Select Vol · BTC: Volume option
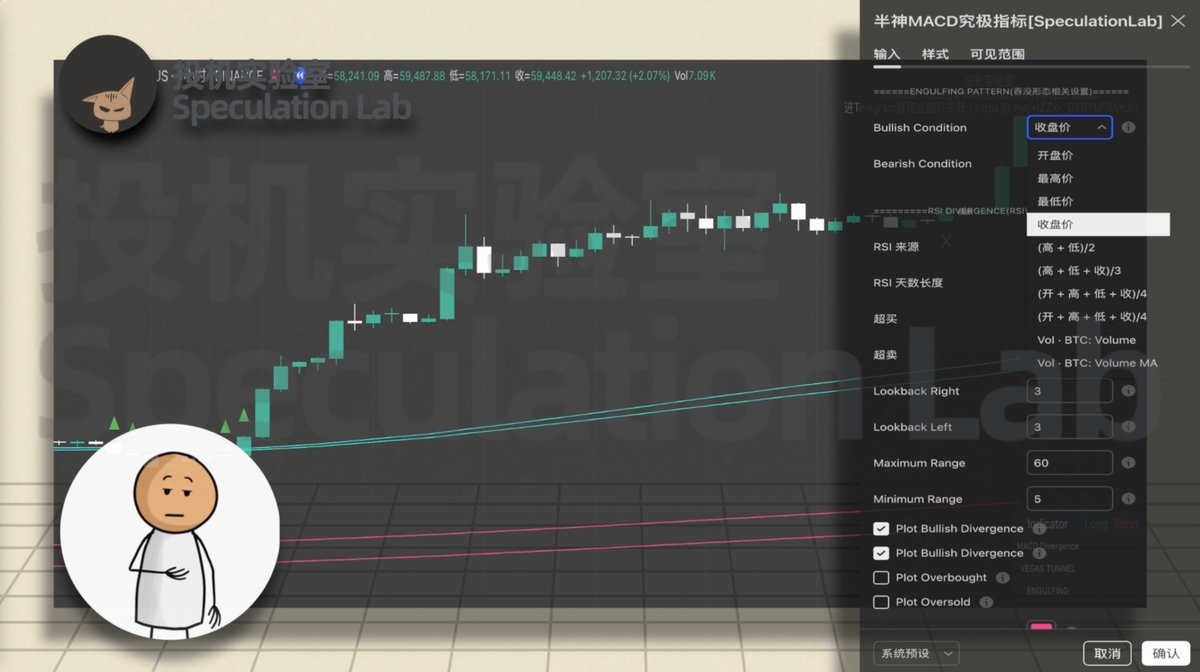Viewport: 1200px width, 672px height. coord(1098,340)
